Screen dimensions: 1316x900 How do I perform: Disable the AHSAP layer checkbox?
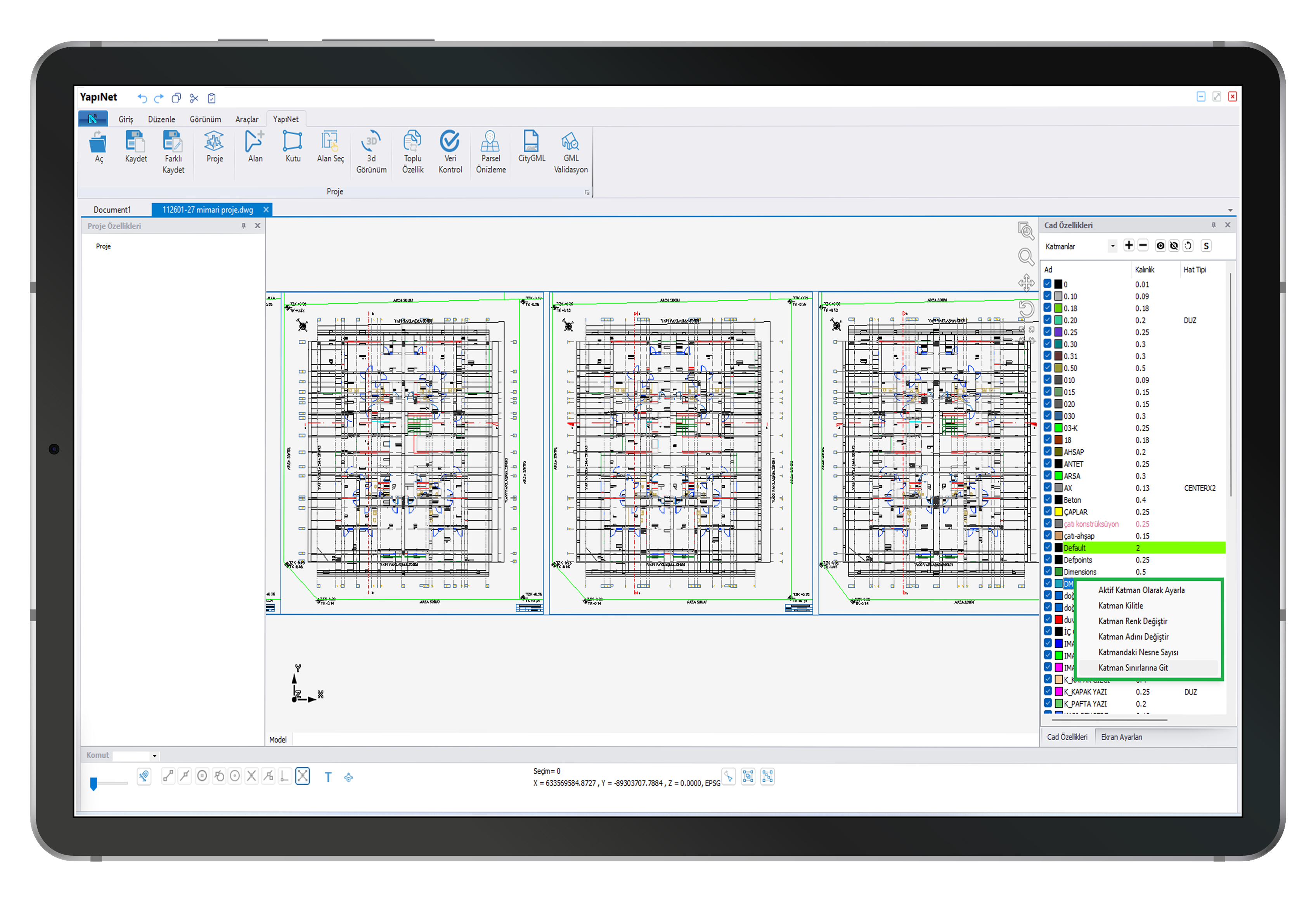[x=1048, y=452]
